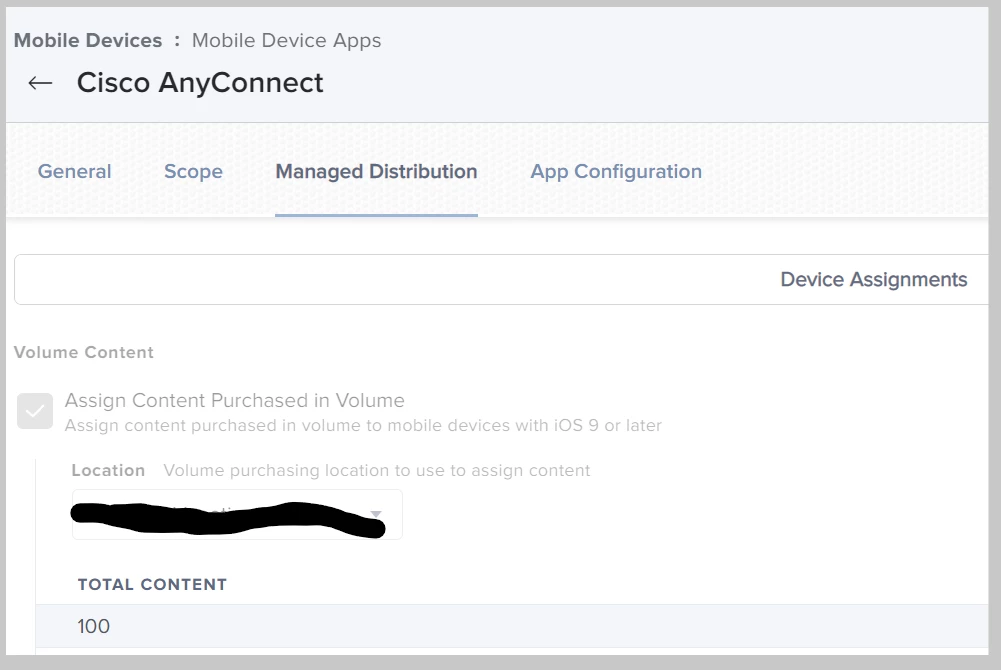This screenshot has width=1001, height=670.
Task: Click the Location field label
Action: tap(109, 470)
